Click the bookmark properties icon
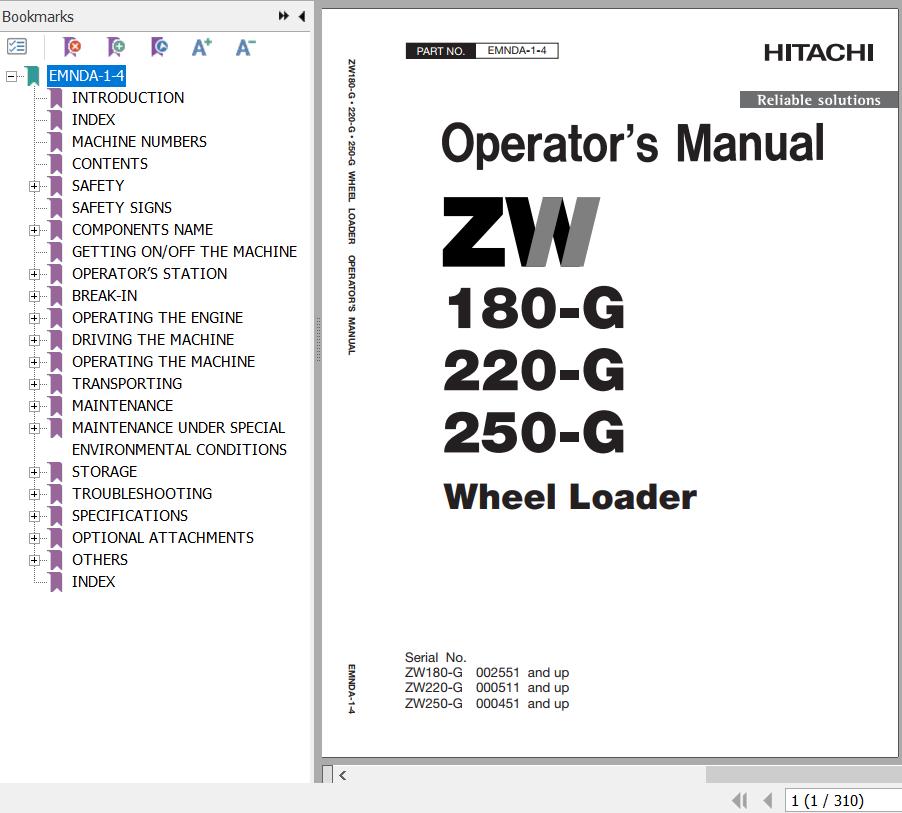The width and height of the screenshot is (902, 813). (x=158, y=46)
